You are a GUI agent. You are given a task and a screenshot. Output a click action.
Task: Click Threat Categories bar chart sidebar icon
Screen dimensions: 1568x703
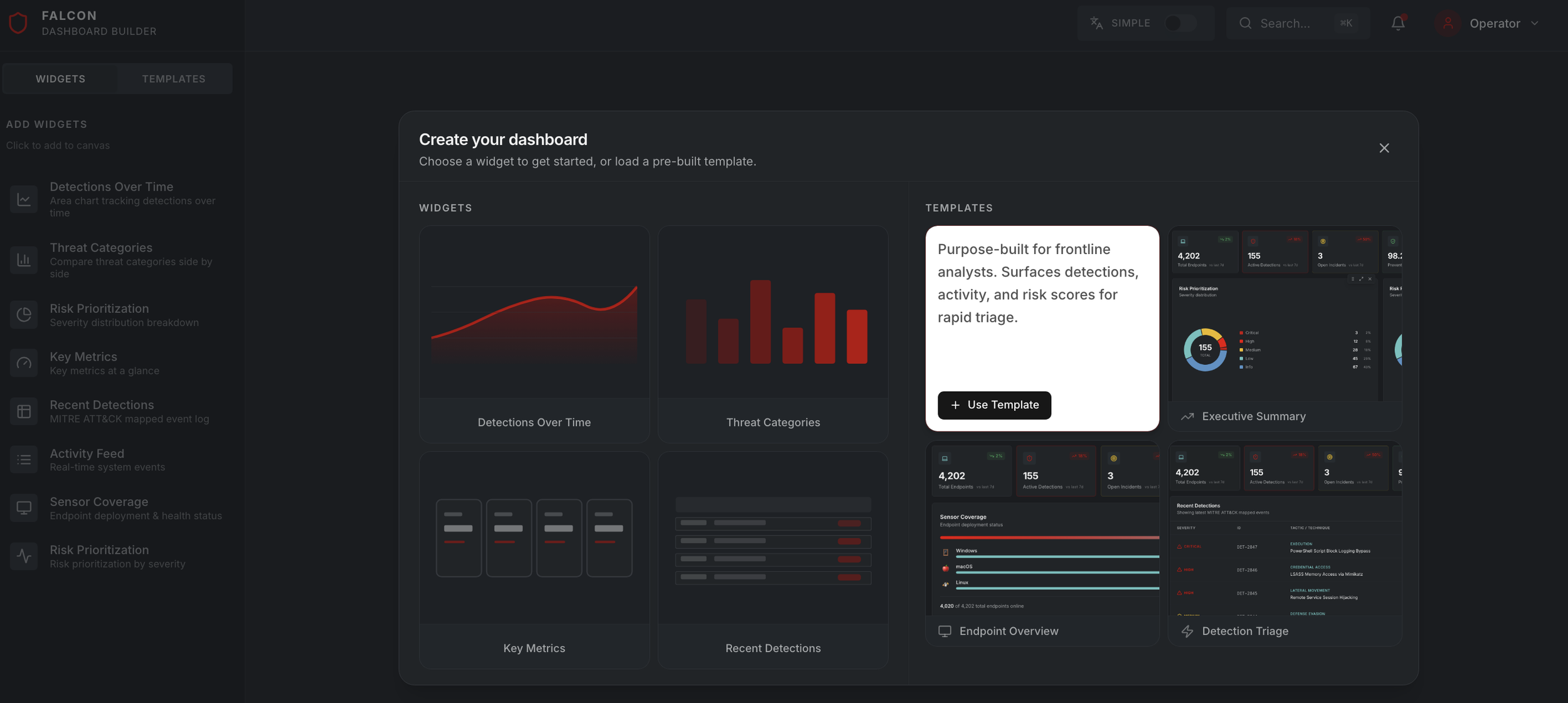pos(24,260)
